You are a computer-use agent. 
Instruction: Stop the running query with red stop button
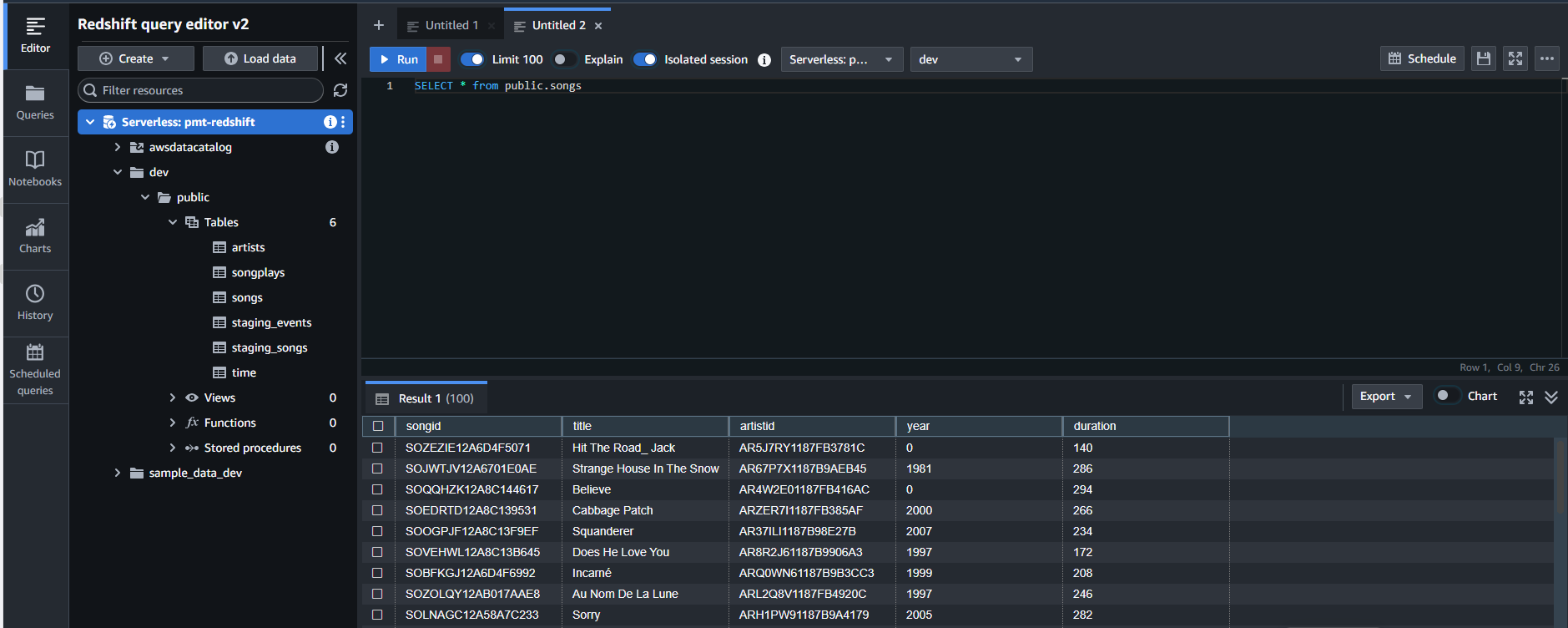438,59
